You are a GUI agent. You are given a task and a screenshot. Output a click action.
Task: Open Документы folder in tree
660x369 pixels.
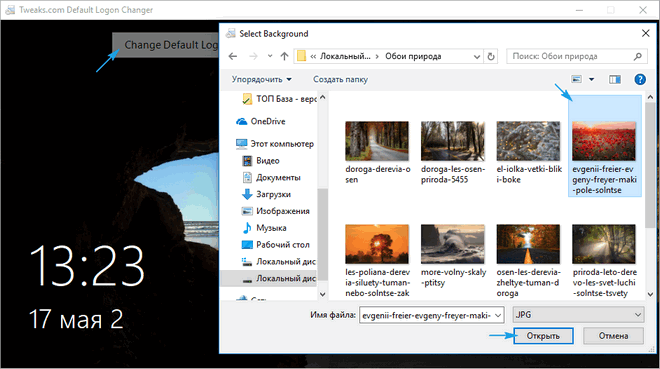[x=271, y=178]
